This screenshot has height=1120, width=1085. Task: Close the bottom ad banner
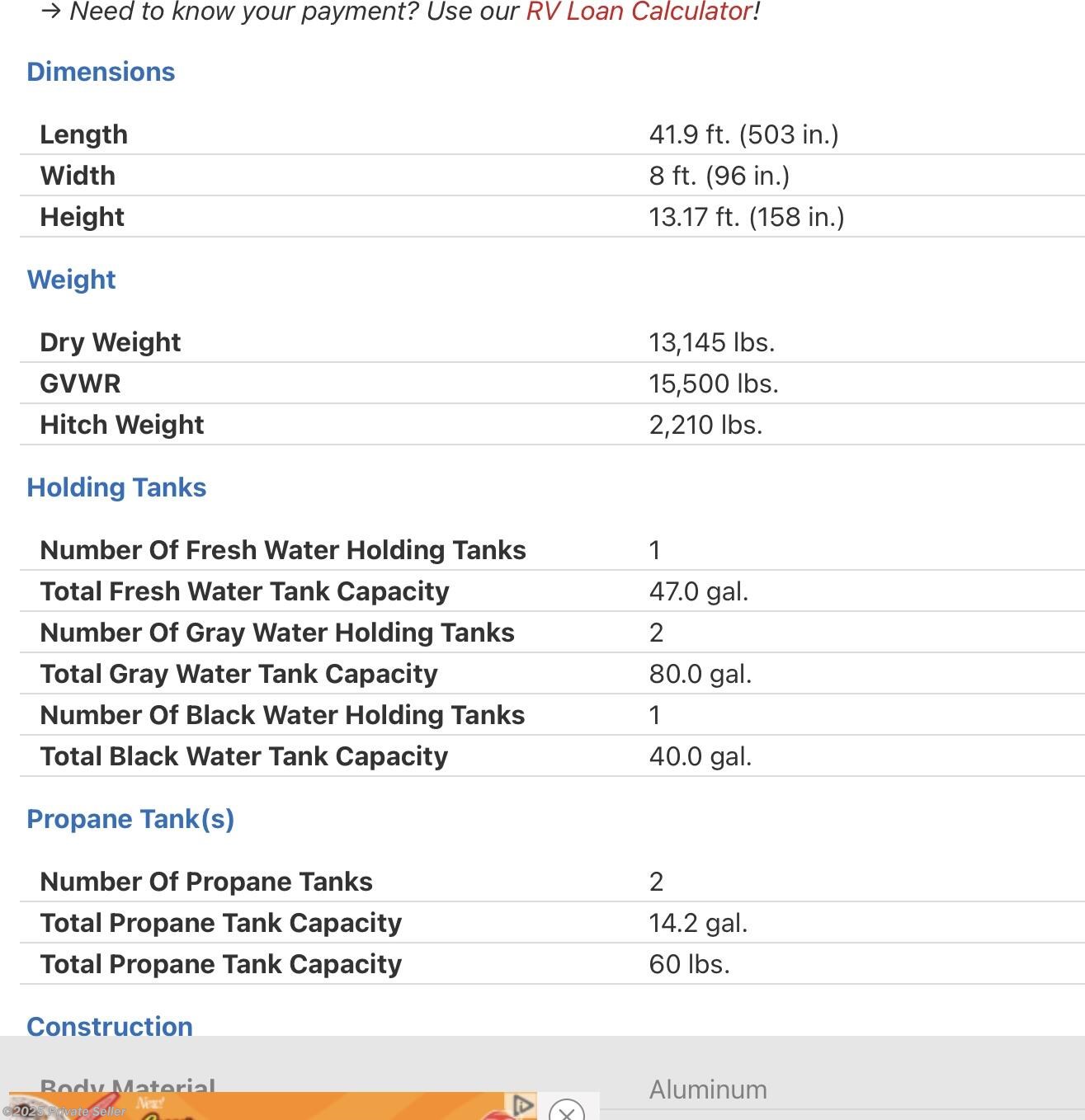566,1112
